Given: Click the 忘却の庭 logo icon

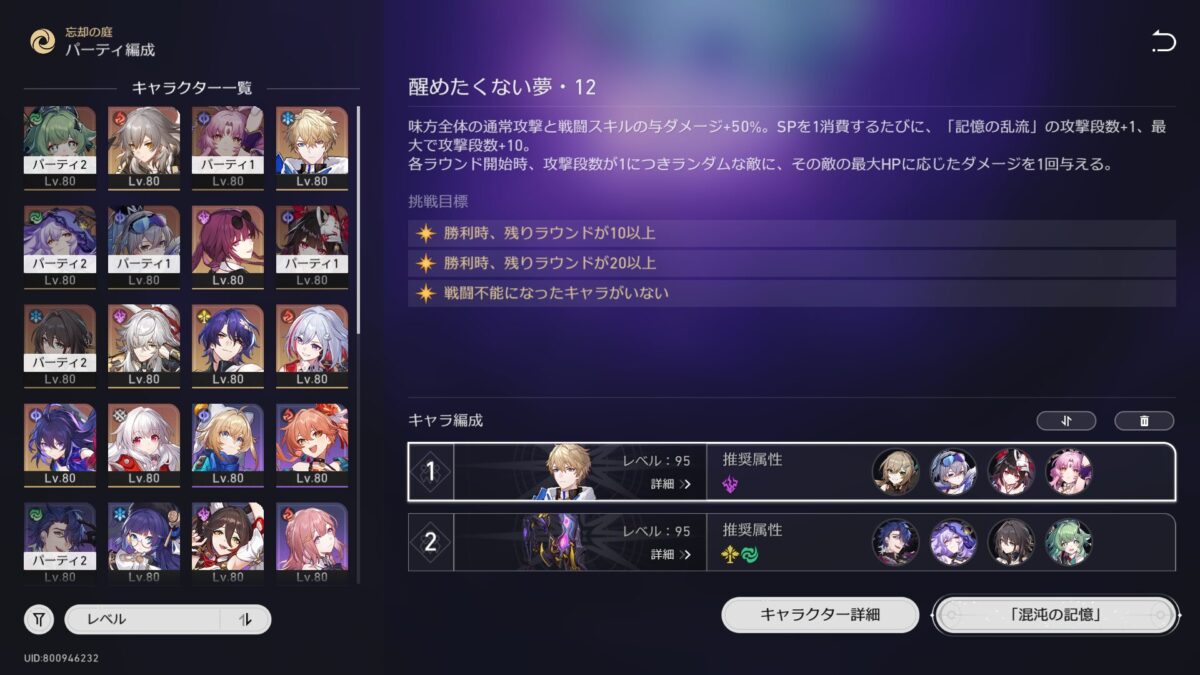Looking at the screenshot, I should click(43, 41).
